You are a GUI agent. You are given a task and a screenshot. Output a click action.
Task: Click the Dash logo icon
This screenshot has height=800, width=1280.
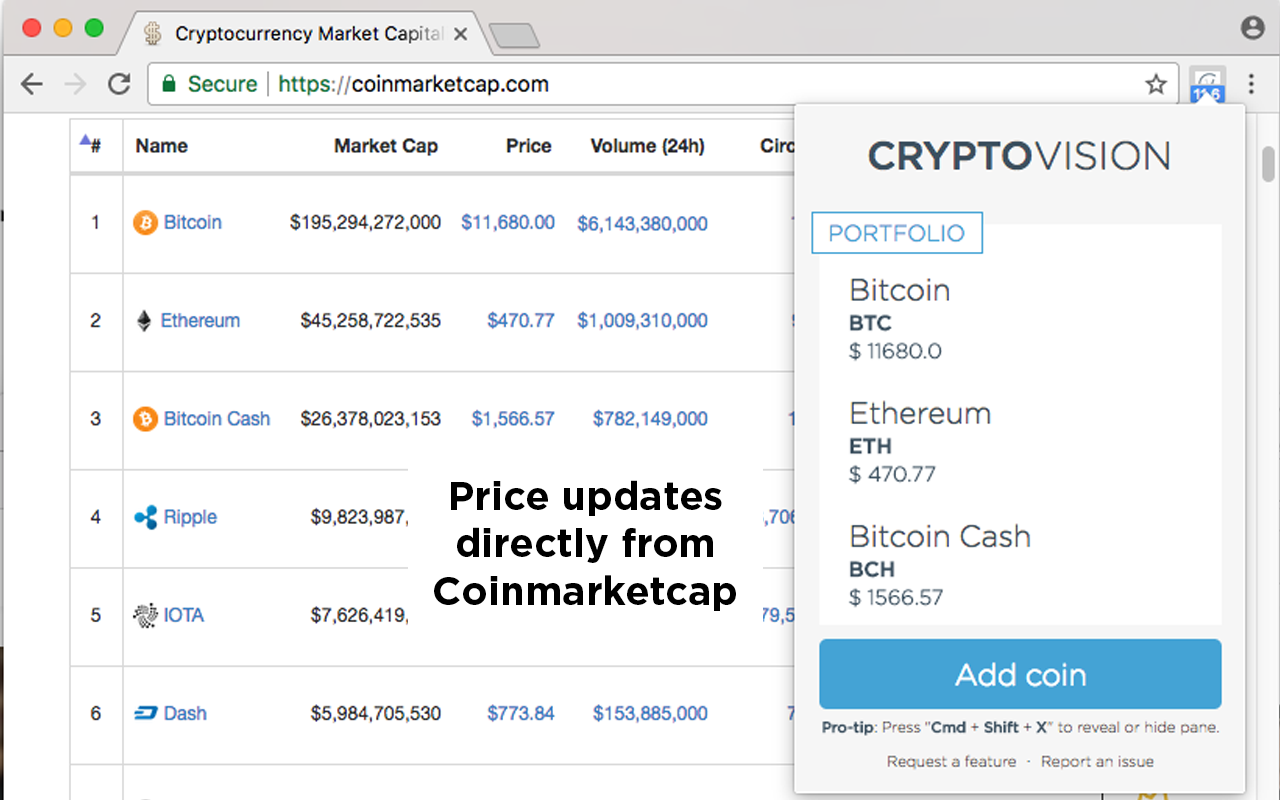[145, 713]
